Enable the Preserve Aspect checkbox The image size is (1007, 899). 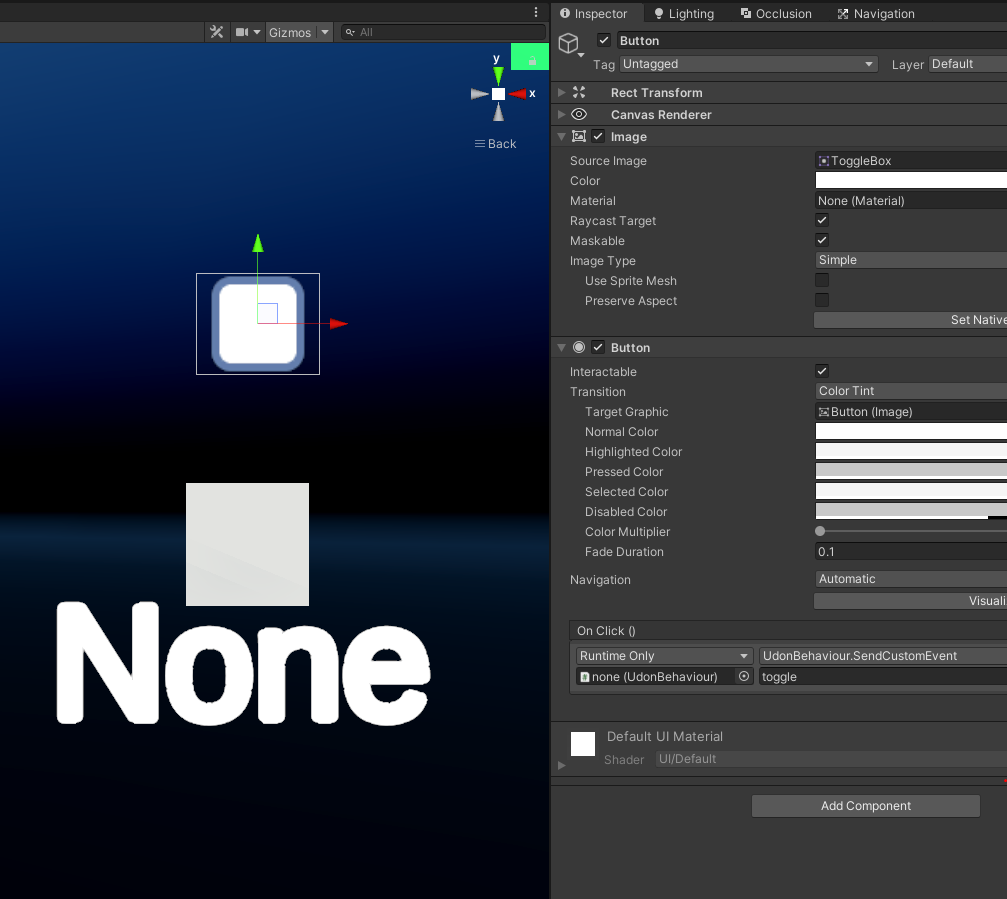tap(821, 300)
